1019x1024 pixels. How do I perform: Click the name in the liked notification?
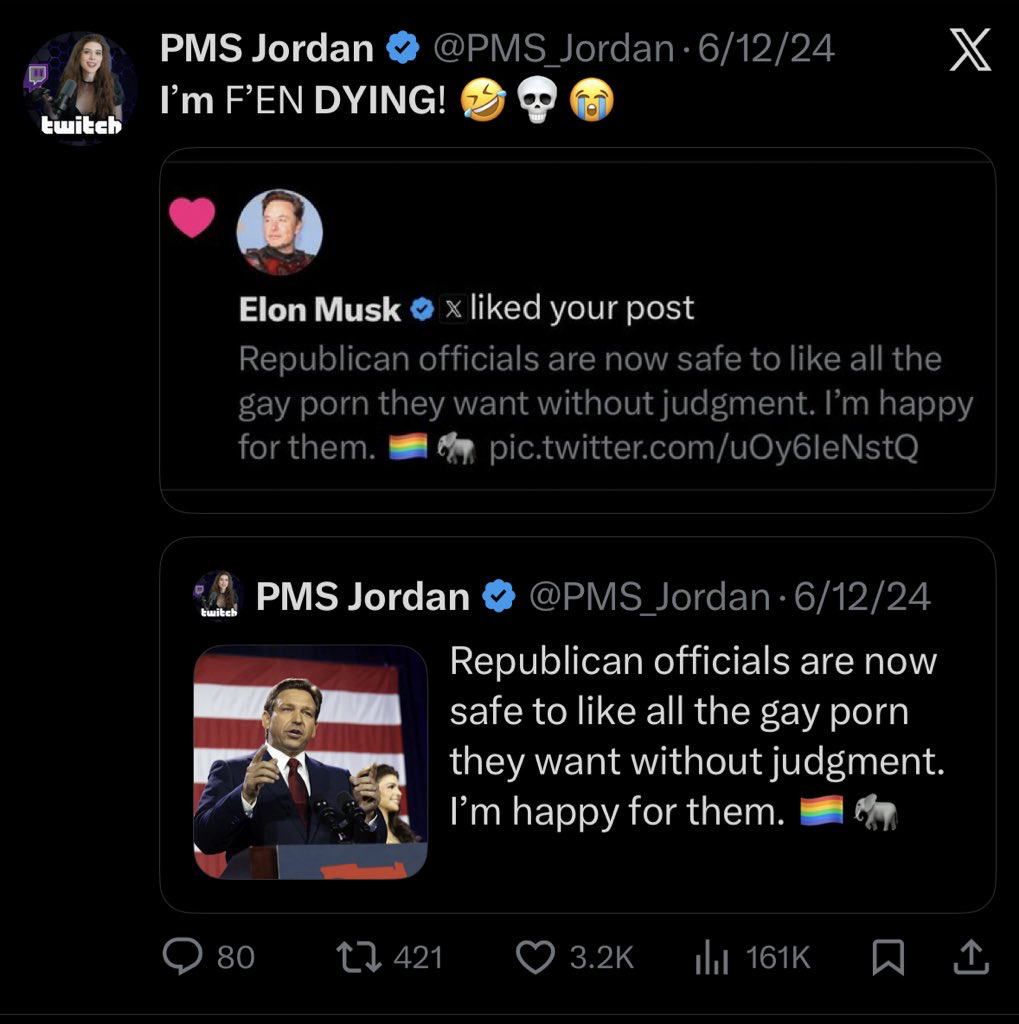[320, 309]
